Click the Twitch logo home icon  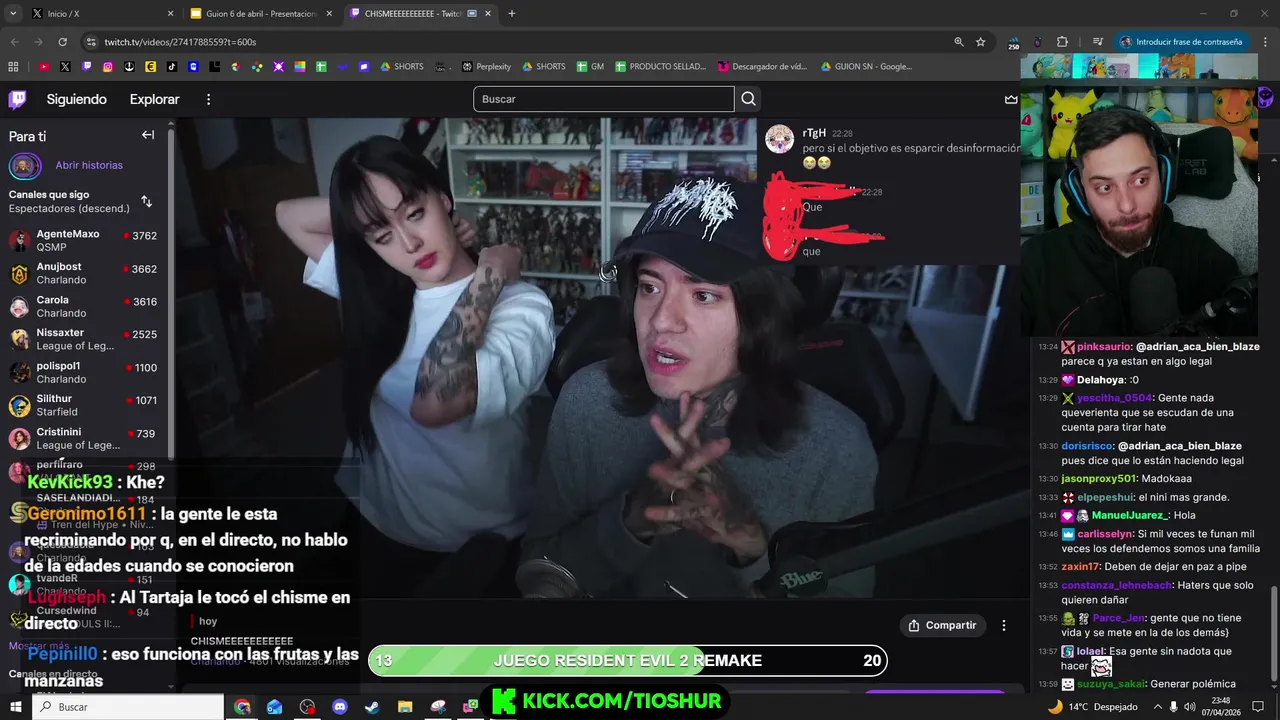(x=17, y=99)
